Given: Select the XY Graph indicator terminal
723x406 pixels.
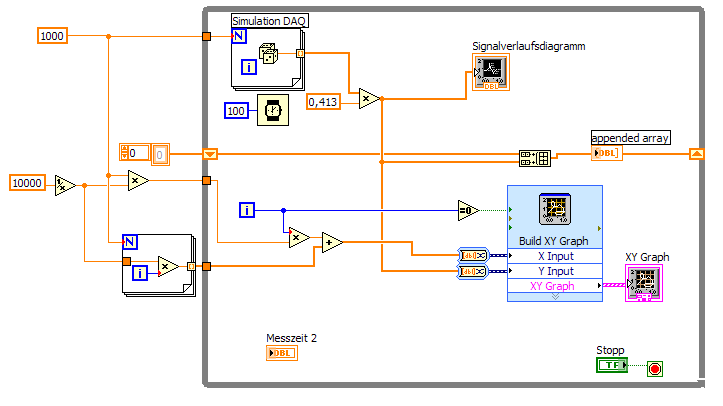Looking at the screenshot, I should [x=644, y=283].
